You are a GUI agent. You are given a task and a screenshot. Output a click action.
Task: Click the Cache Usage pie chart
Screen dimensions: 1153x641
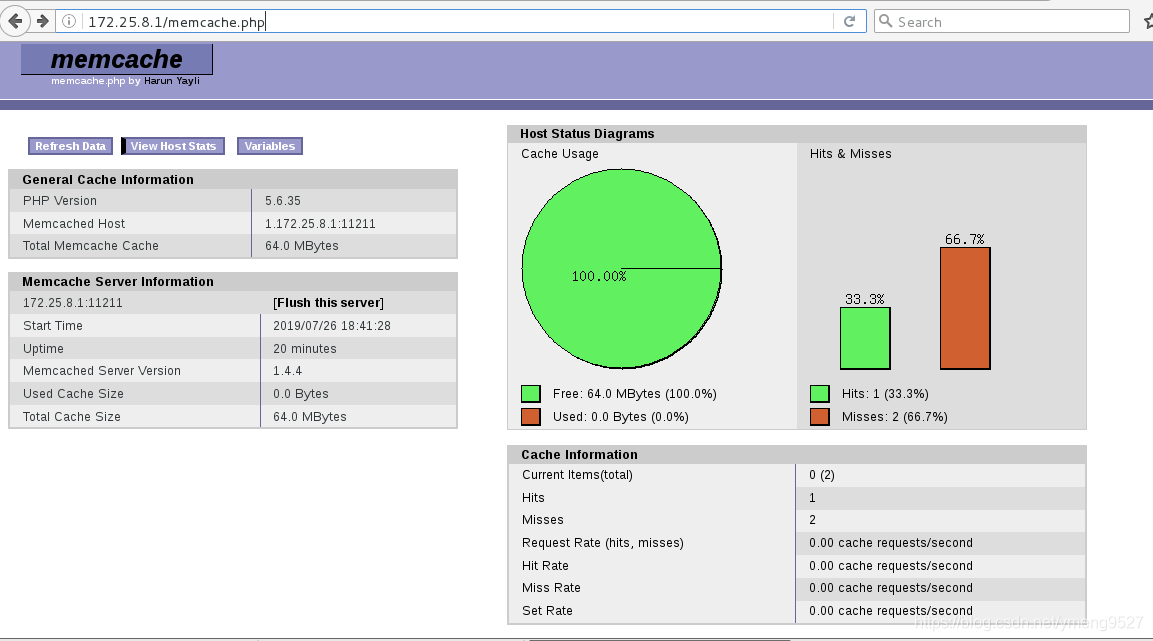coord(621,268)
